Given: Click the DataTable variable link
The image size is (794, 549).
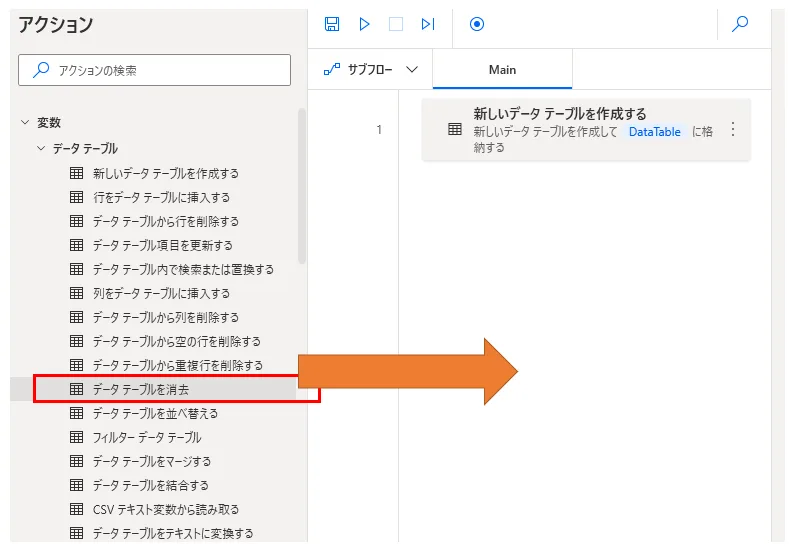Looking at the screenshot, I should [654, 132].
